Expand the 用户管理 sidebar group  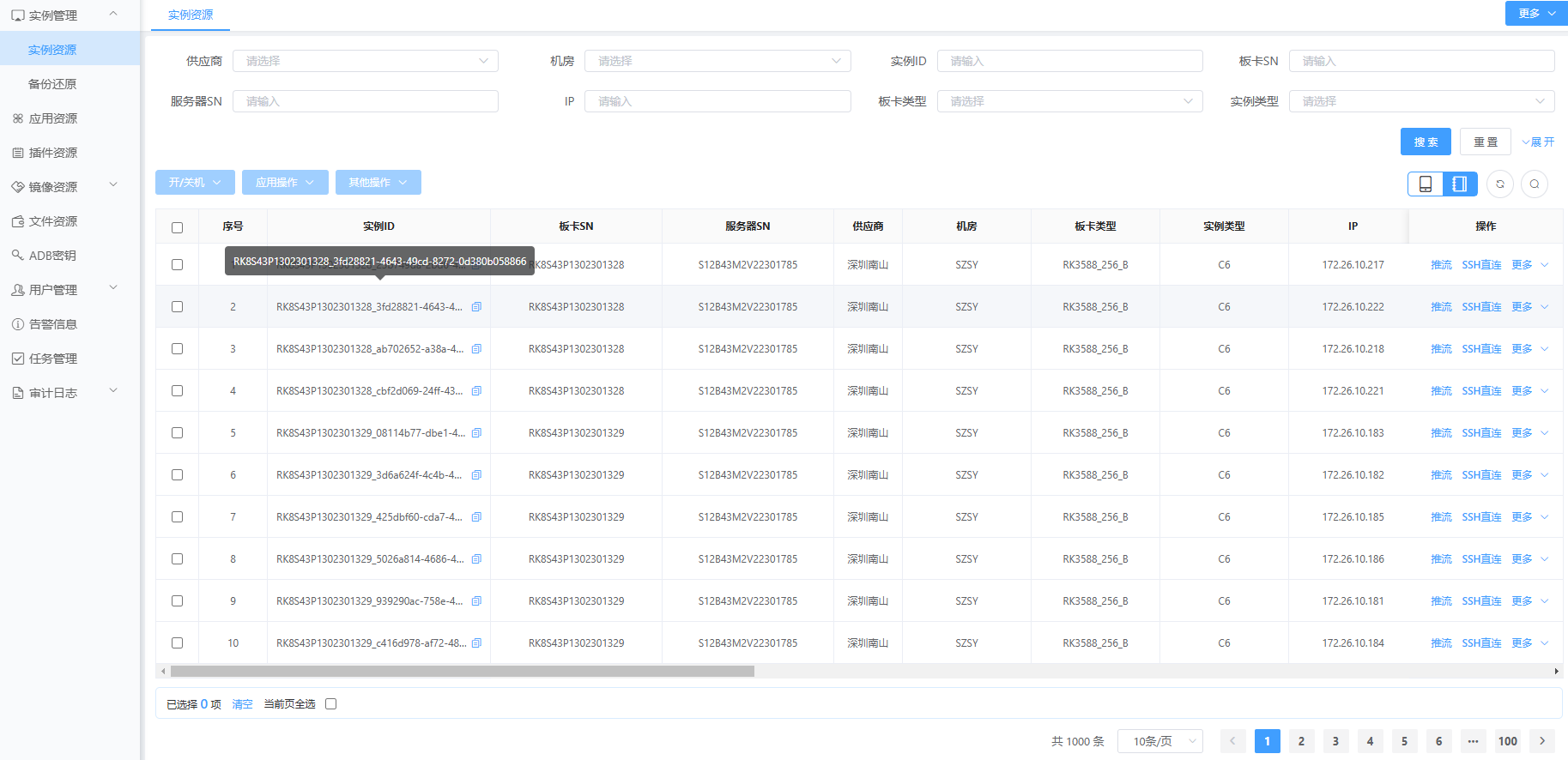click(70, 290)
